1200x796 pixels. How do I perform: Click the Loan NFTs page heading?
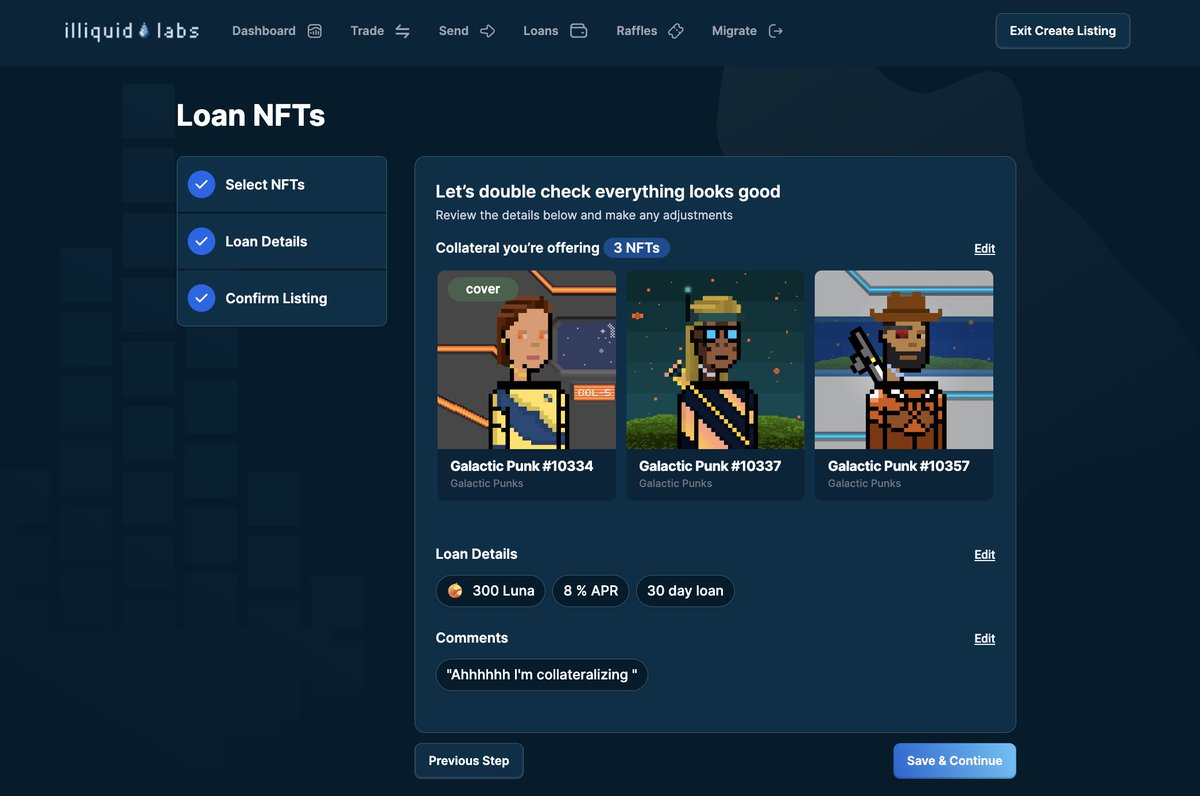251,115
